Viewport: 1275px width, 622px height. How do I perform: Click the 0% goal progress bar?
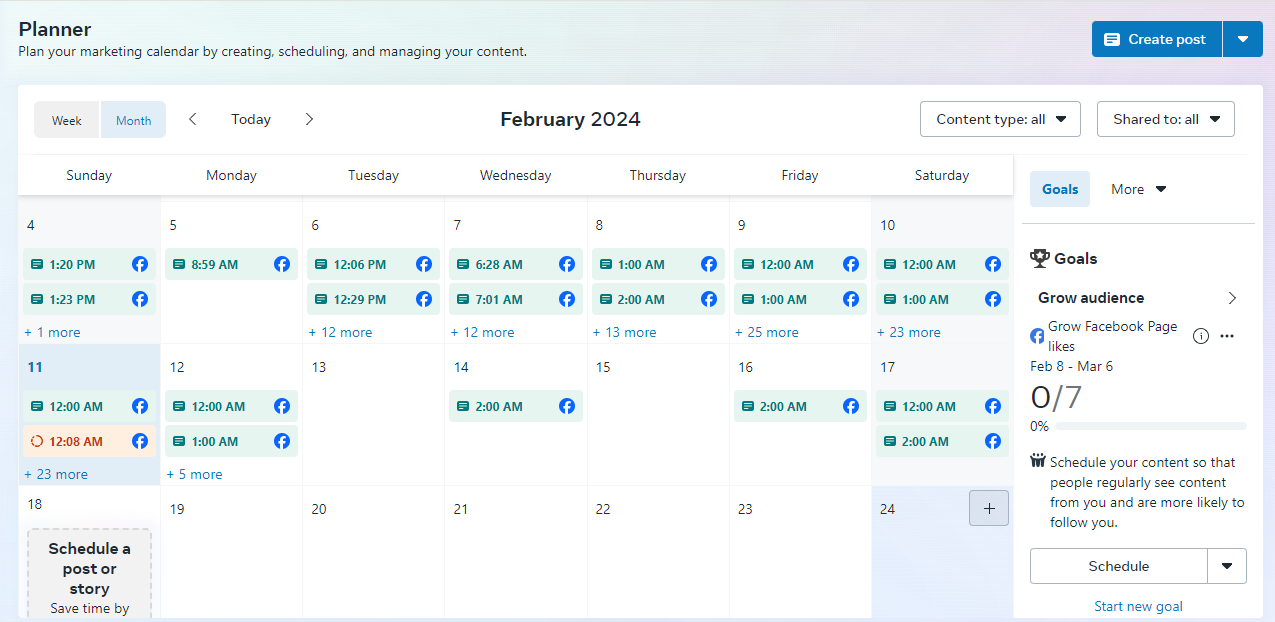pyautogui.click(x=1150, y=426)
